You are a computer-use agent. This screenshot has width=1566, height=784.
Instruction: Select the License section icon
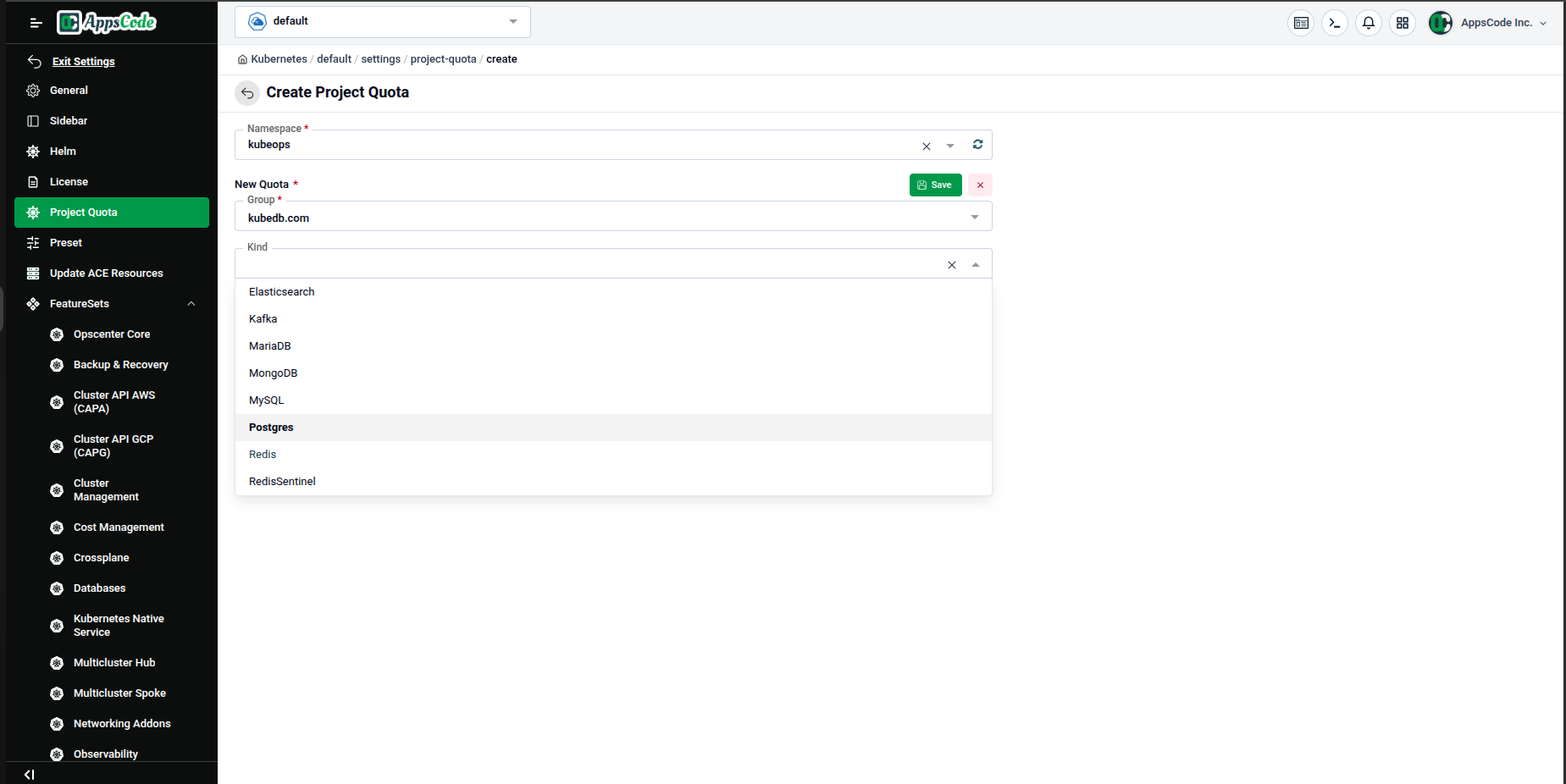[32, 181]
